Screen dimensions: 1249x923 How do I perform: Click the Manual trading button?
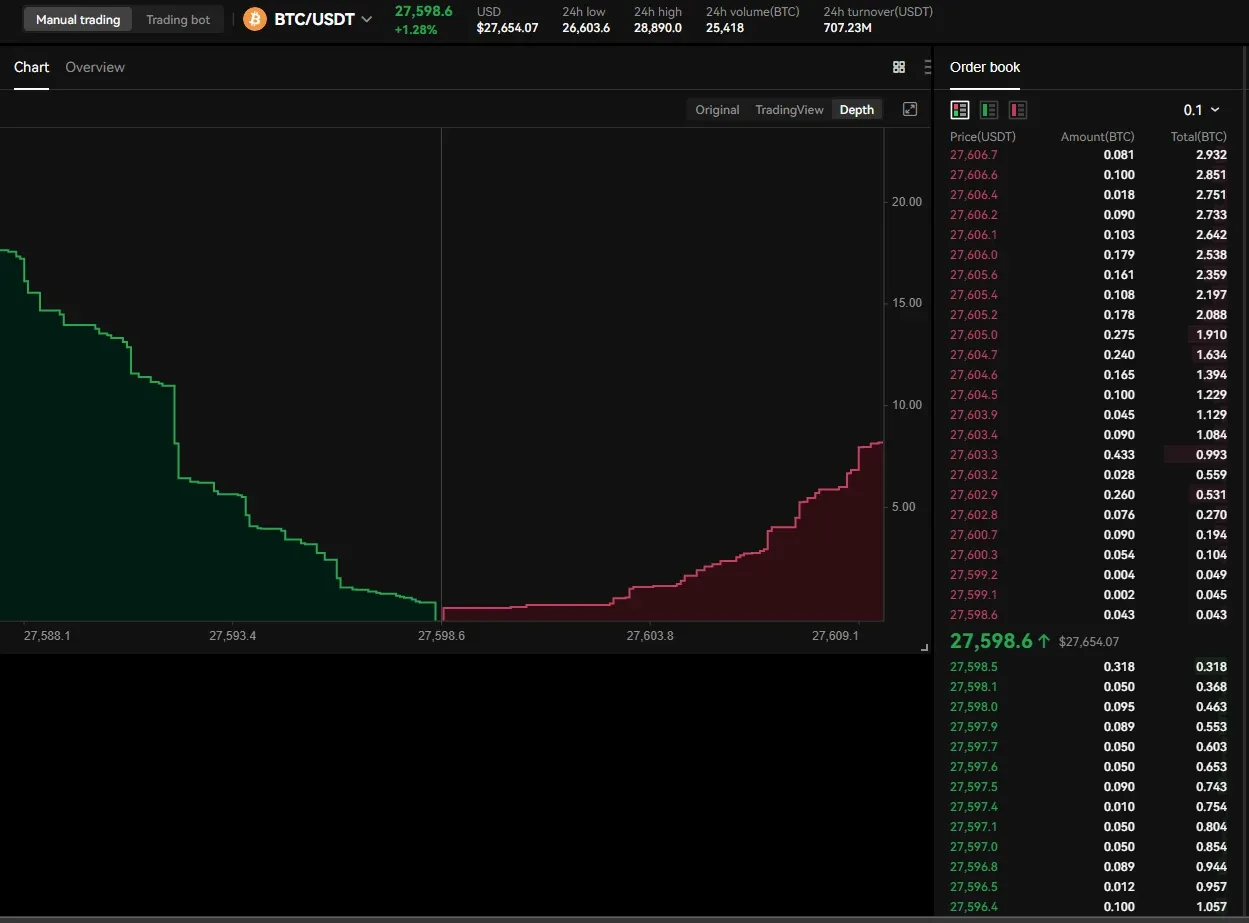pyautogui.click(x=77, y=18)
